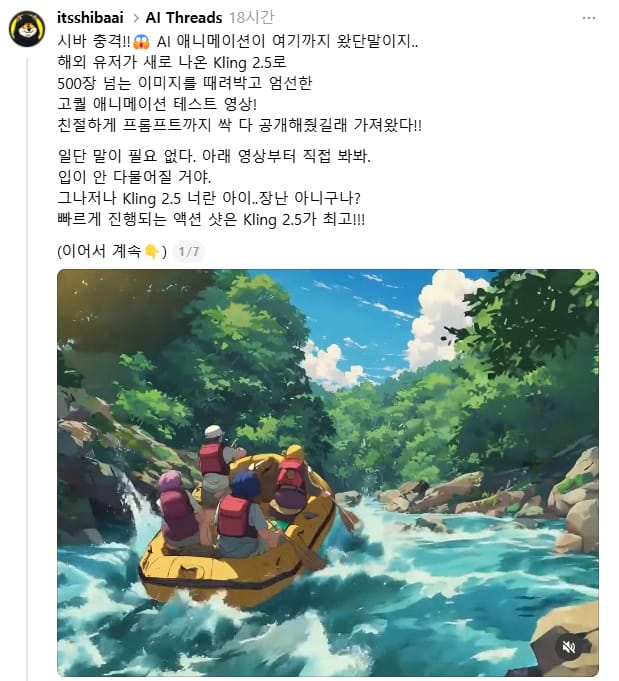Screen dimensions: 619x681
Task: Open the three-dot more options menu
Action: pyautogui.click(x=589, y=18)
